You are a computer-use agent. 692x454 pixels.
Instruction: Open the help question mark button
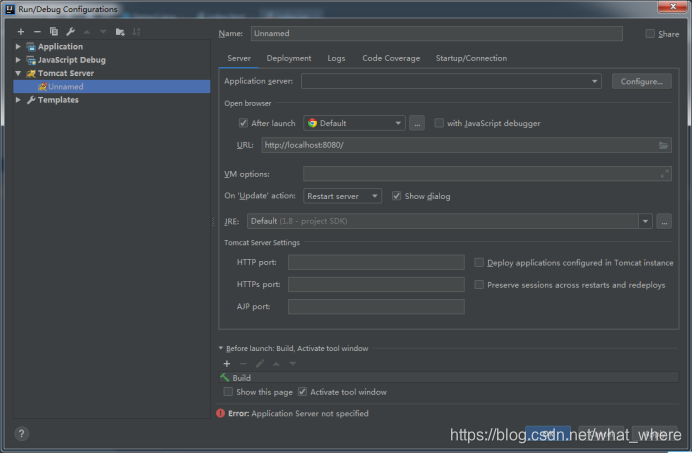[22, 434]
